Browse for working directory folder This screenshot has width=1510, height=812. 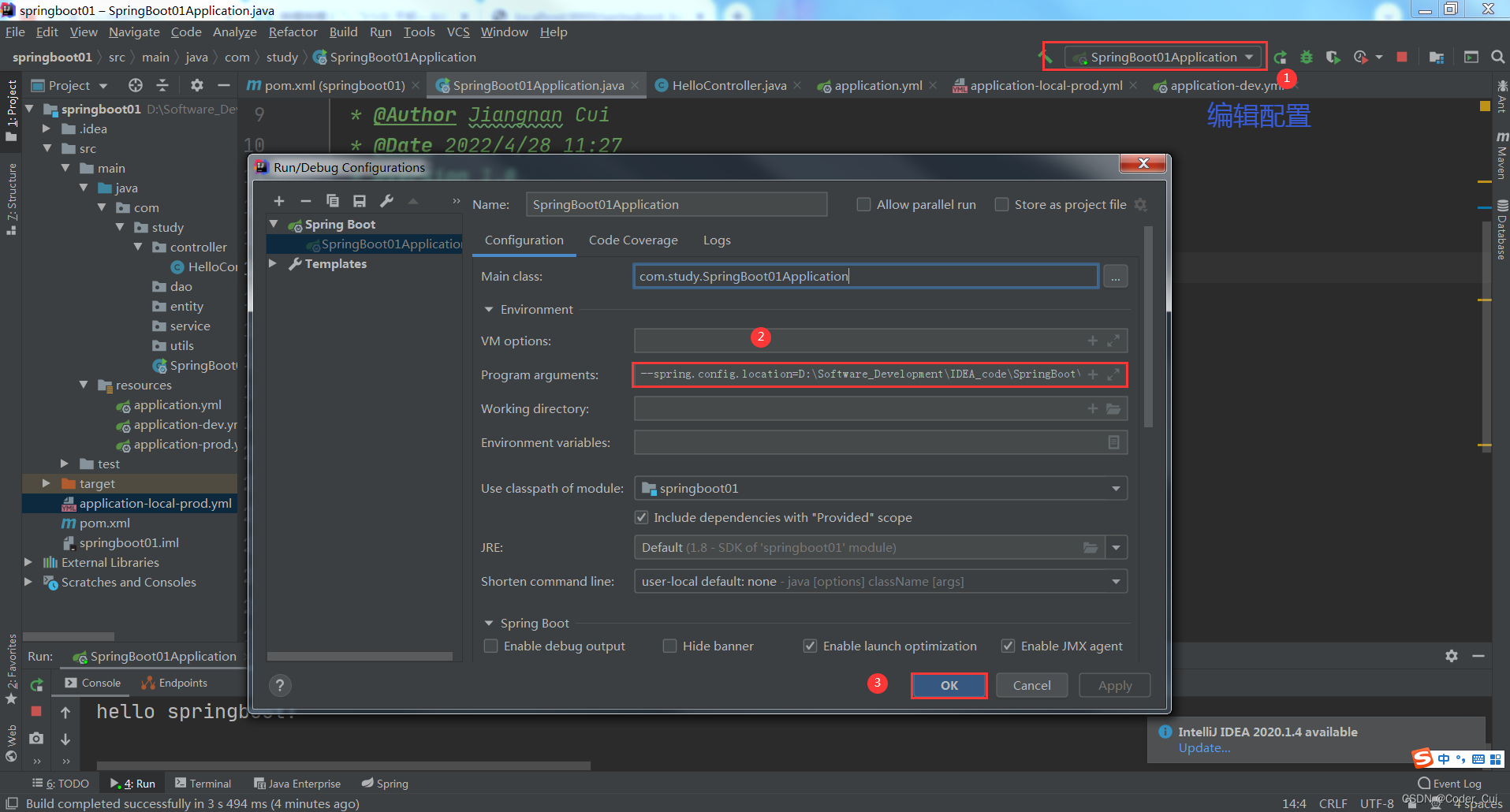[1113, 409]
